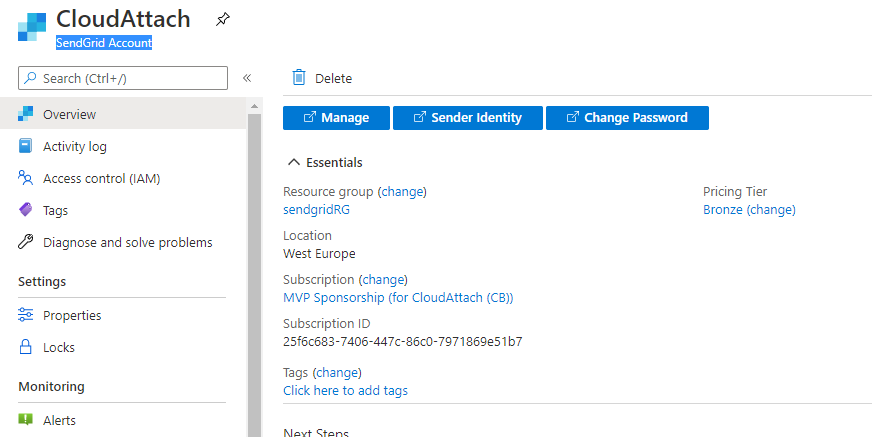Focus the Search (Ctrl+/) input field
This screenshot has width=872, height=437.
click(x=123, y=78)
